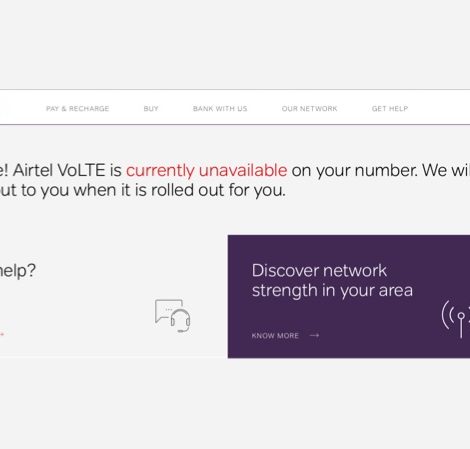Click 'on your number' in the message
Screen dimensions: 470x449
354,171
